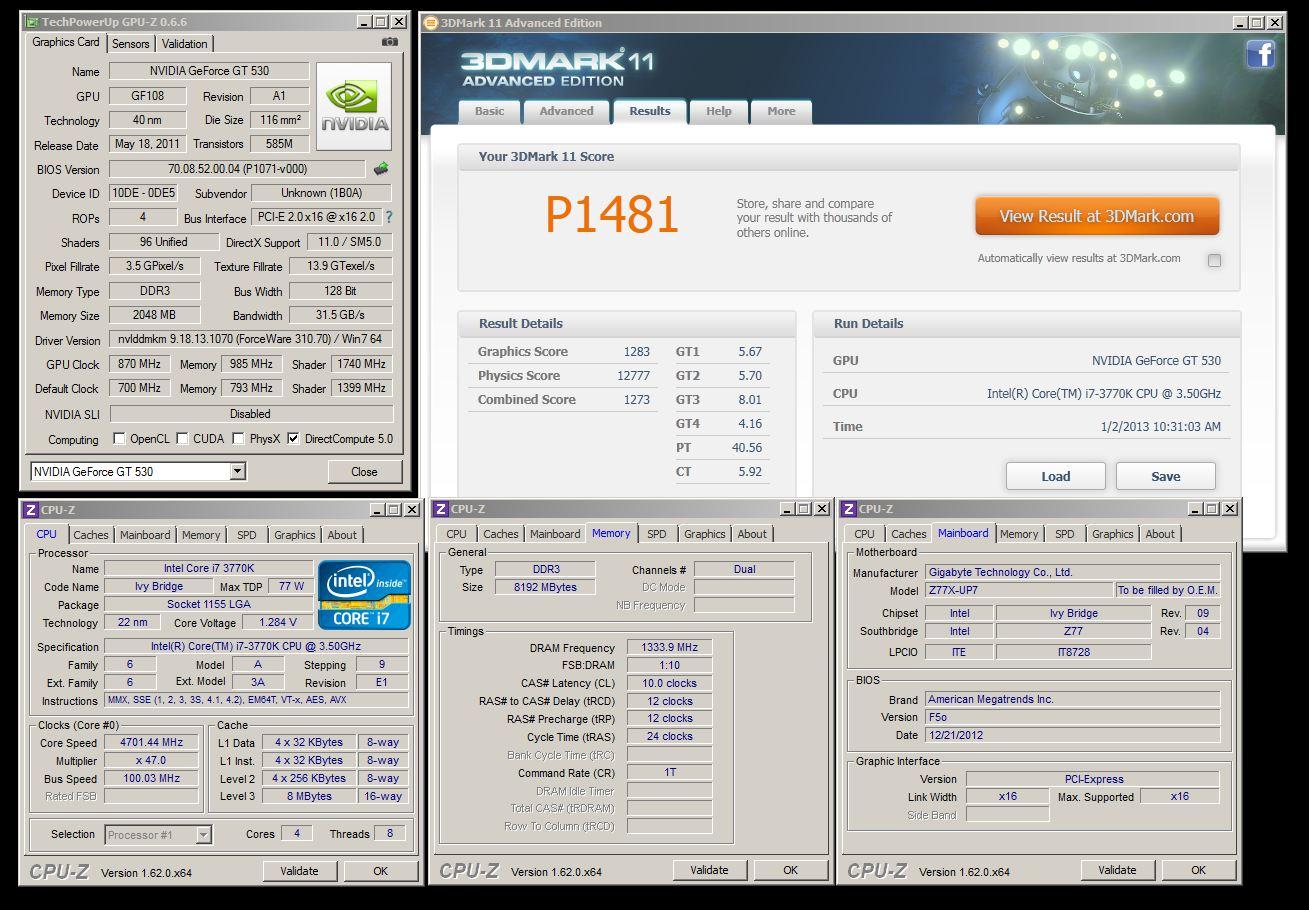Click the DRAM Frequency 1333.9 MHz value

[670, 647]
